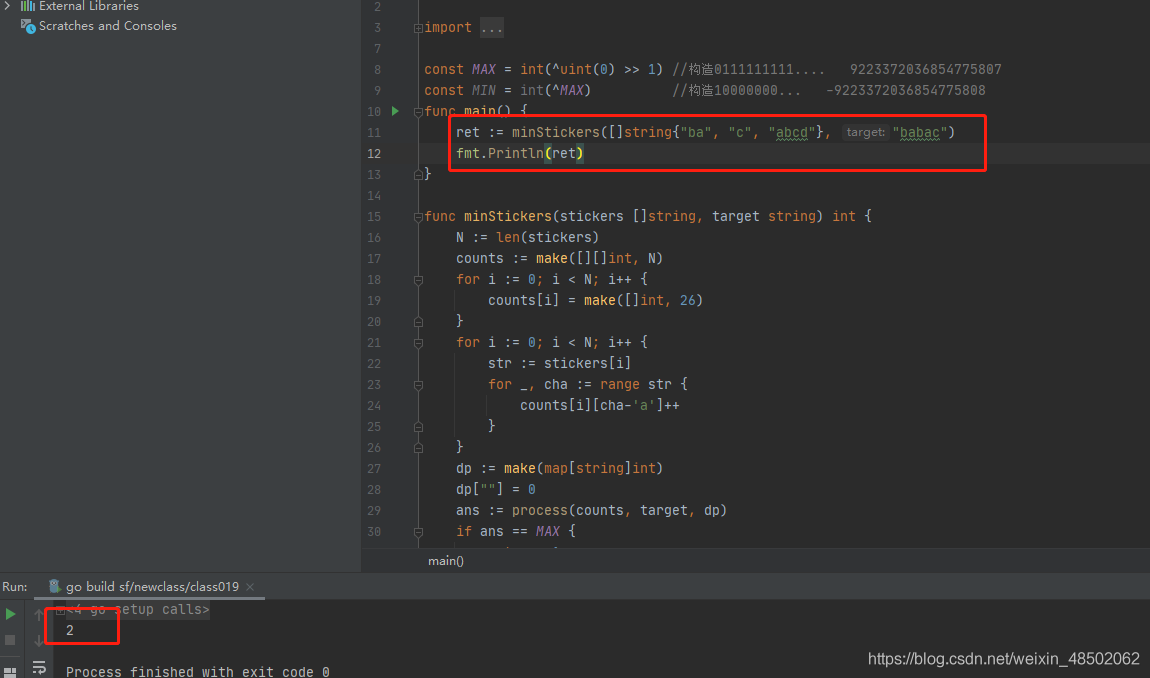1150x678 pixels.
Task: Click the Go gopher icon in the Run tab
Action: tap(54, 586)
